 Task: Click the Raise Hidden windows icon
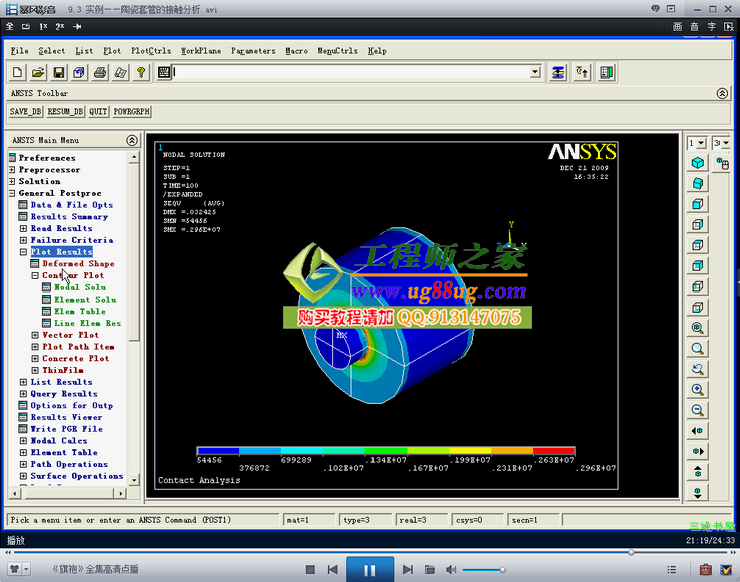558,73
